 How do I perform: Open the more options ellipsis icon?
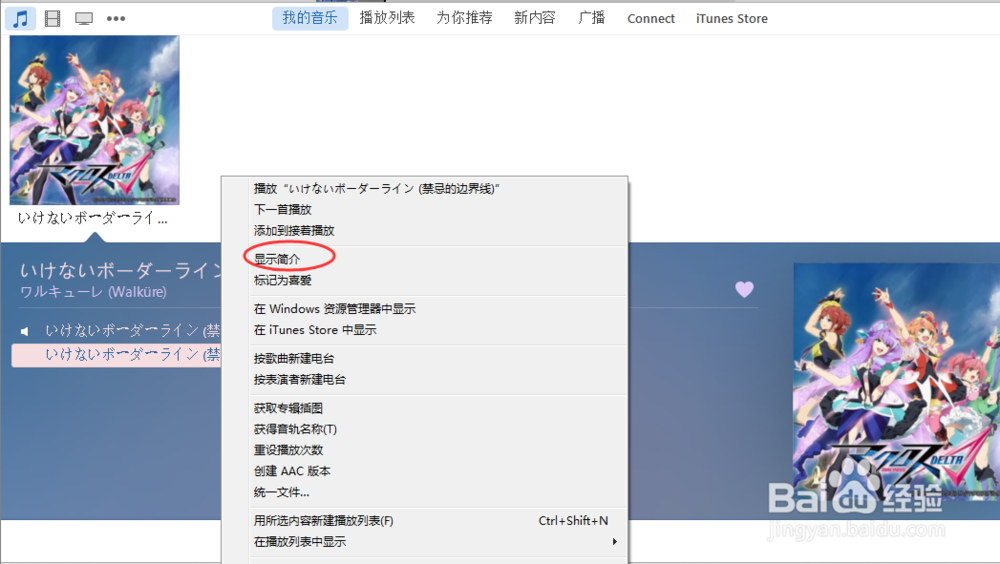coord(115,19)
